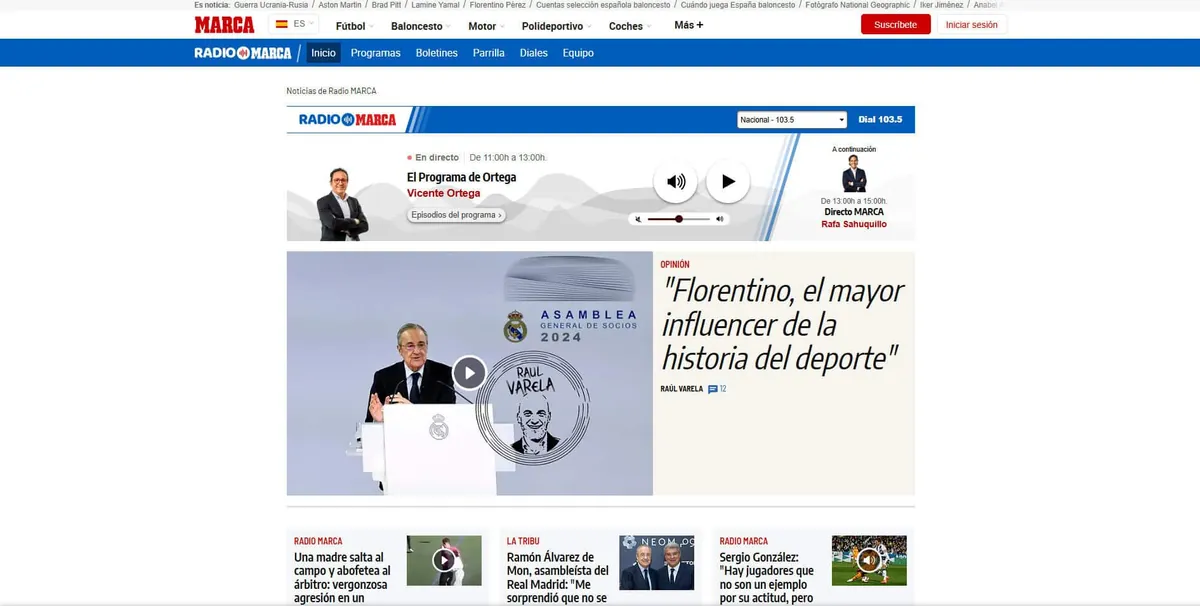Play the Florentino assembly video

(x=469, y=373)
